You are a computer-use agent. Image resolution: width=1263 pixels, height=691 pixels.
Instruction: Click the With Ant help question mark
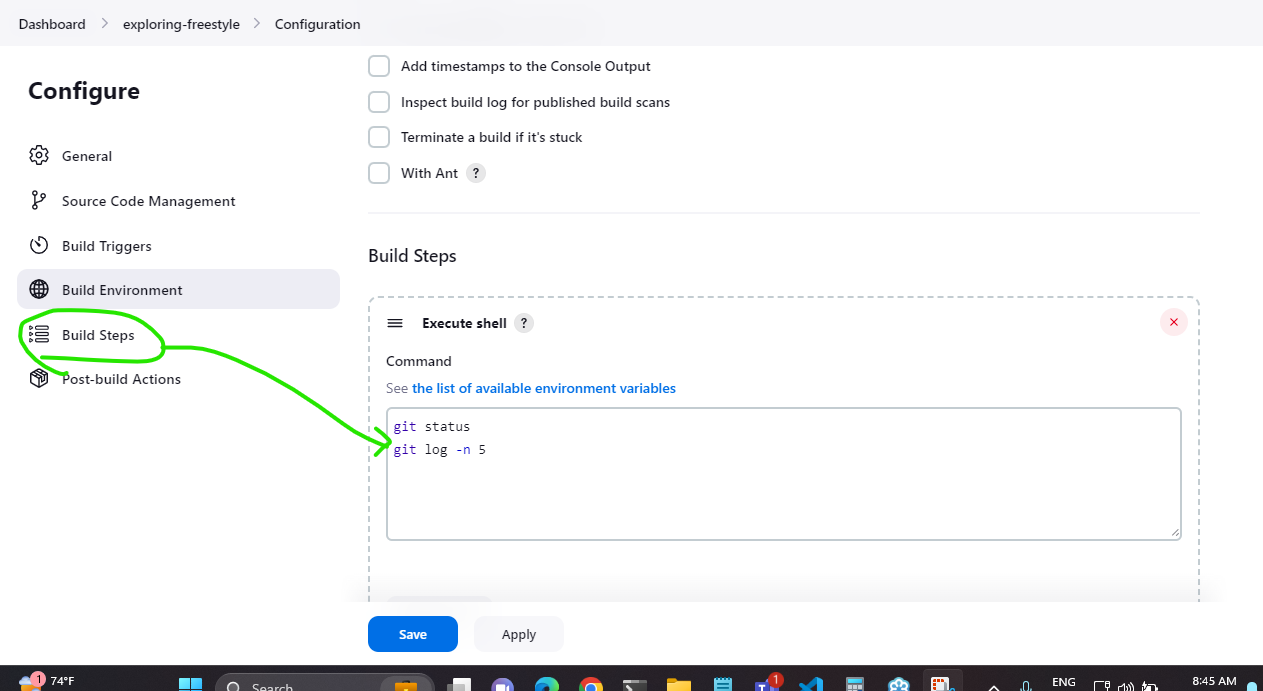[475, 173]
